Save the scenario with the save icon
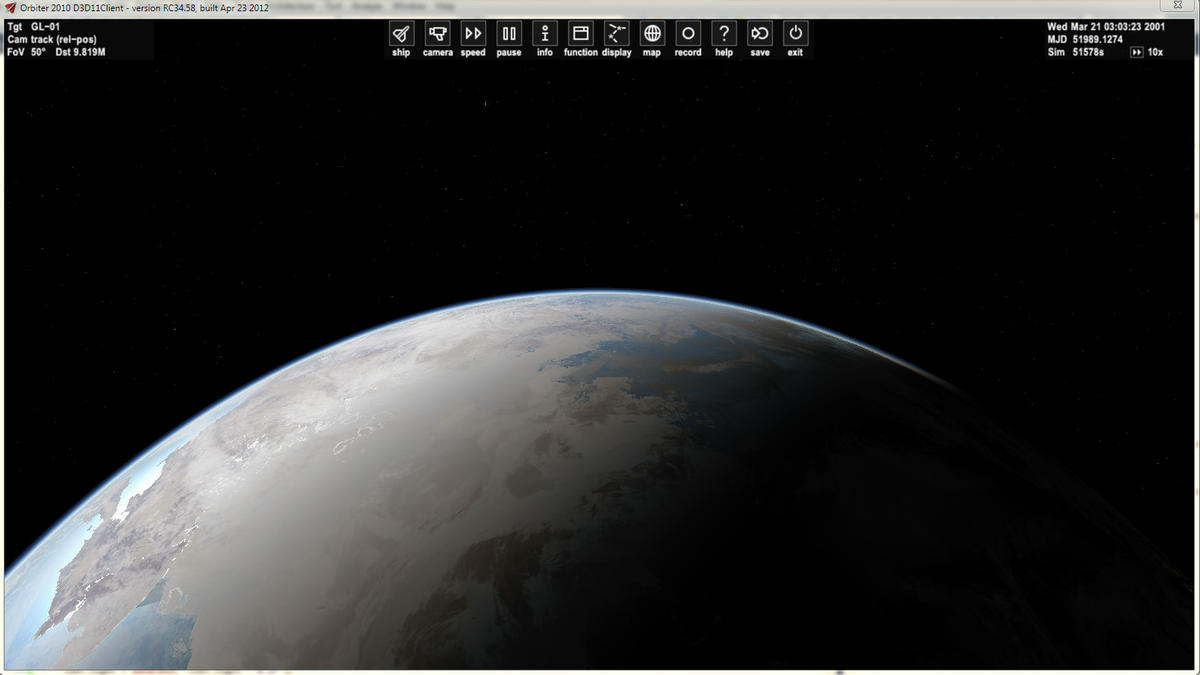The width and height of the screenshot is (1200, 675). pyautogui.click(x=760, y=33)
